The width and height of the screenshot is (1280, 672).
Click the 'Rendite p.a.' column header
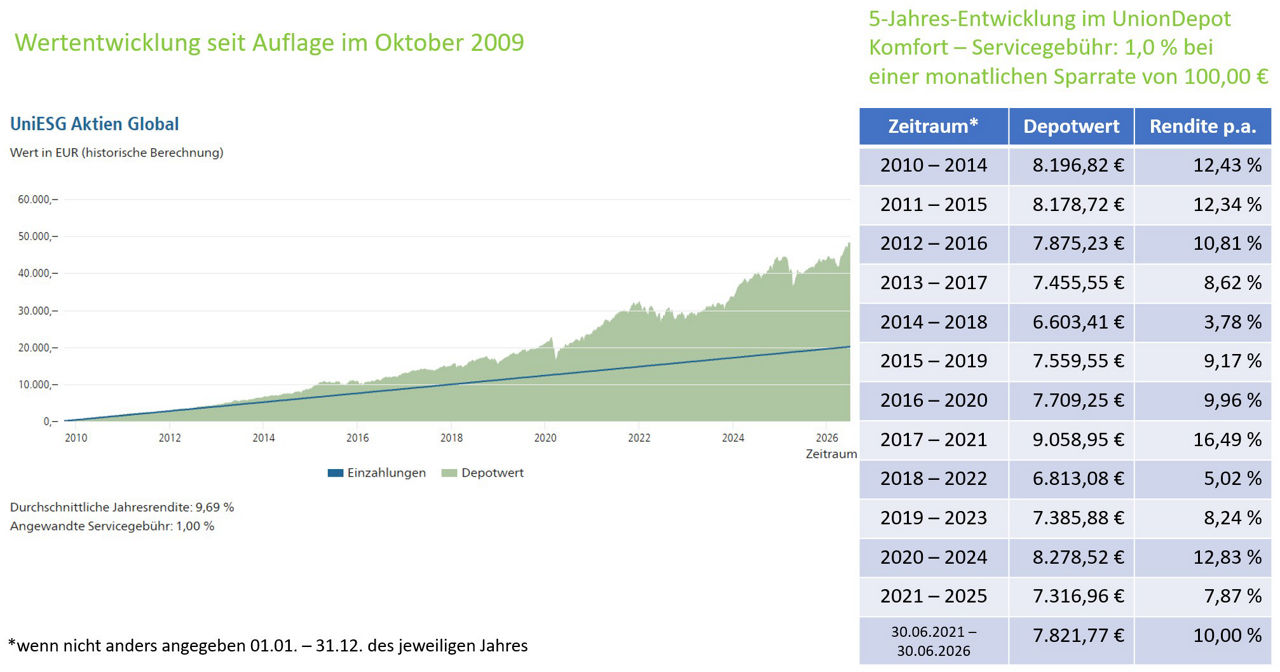coord(1203,126)
